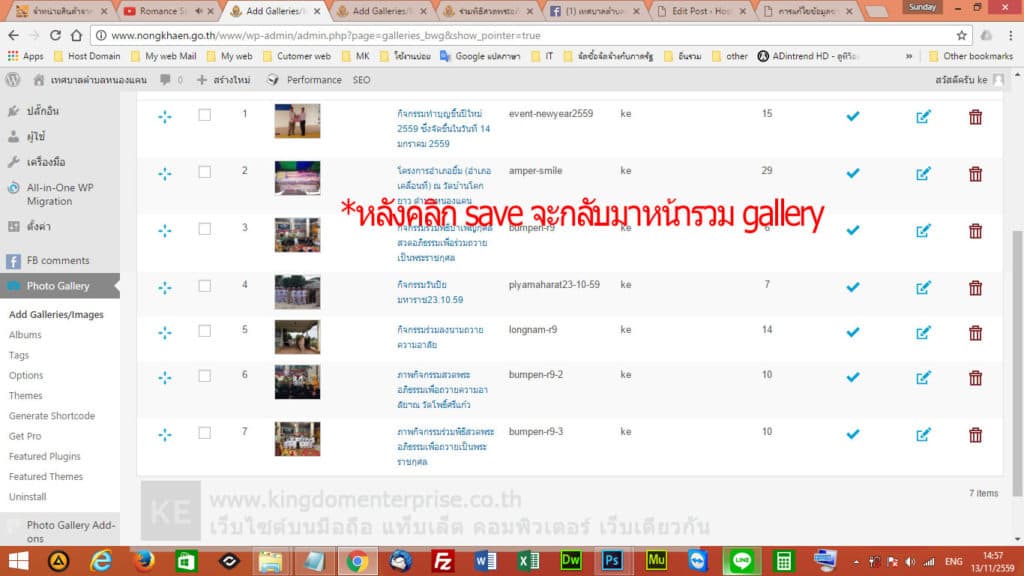Image resolution: width=1024 pixels, height=576 pixels.
Task: Click the thumbnail of gallery row 4
Action: tap(298, 290)
